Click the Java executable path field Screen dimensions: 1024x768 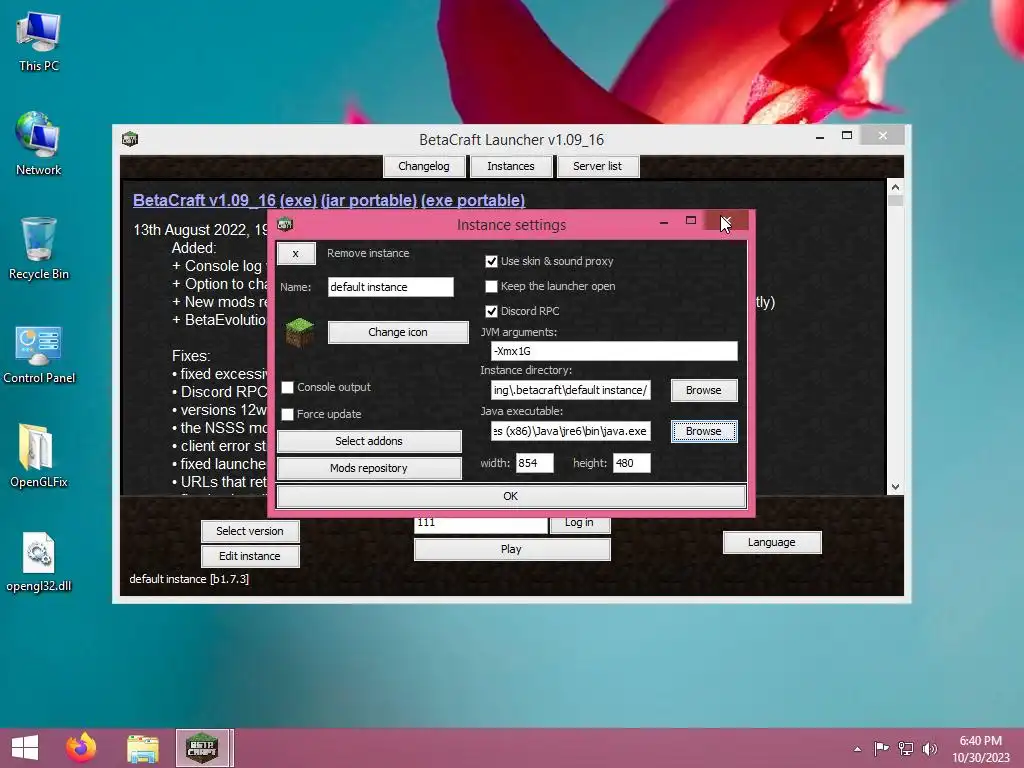[570, 431]
